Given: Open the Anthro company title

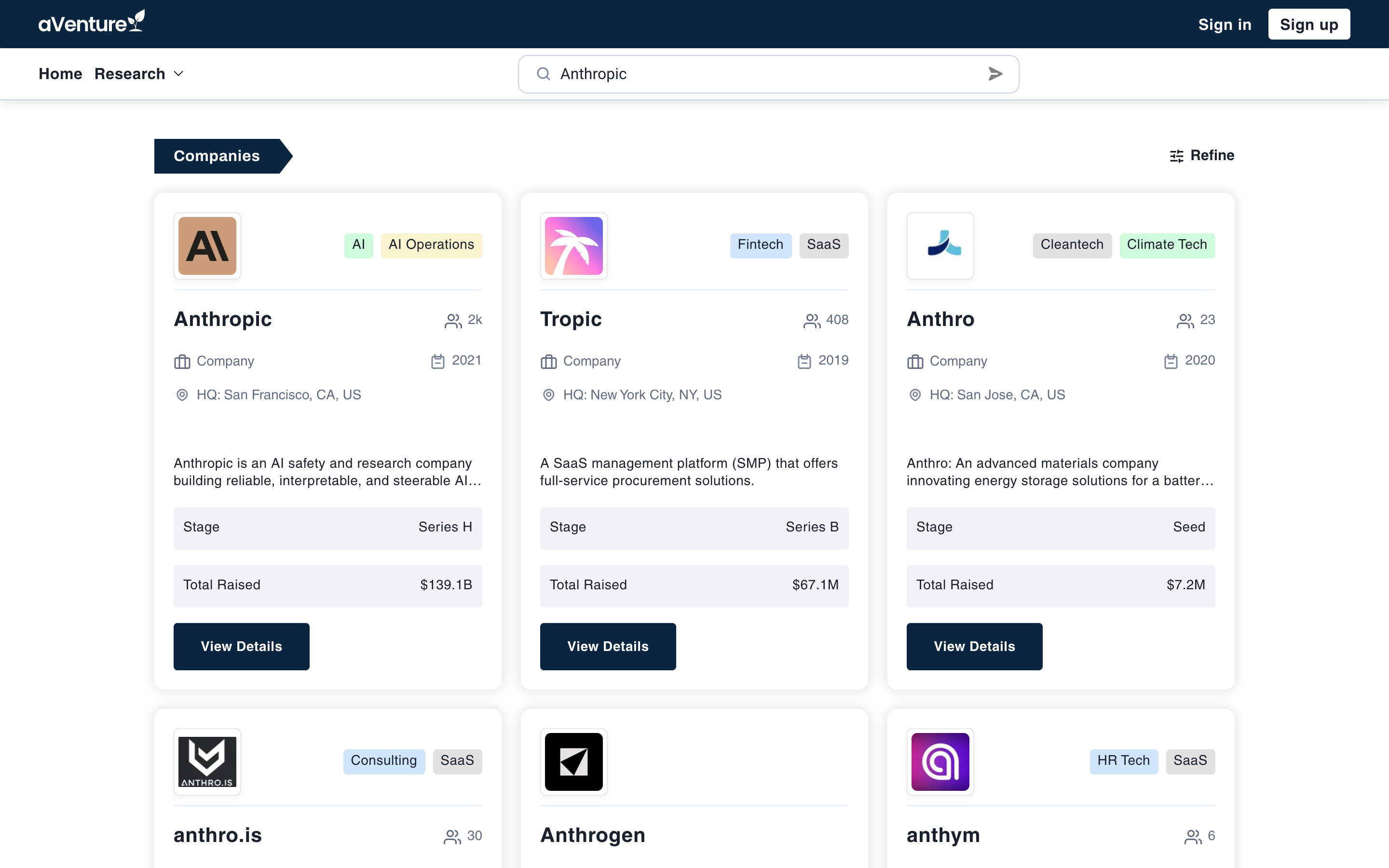Looking at the screenshot, I should [940, 319].
